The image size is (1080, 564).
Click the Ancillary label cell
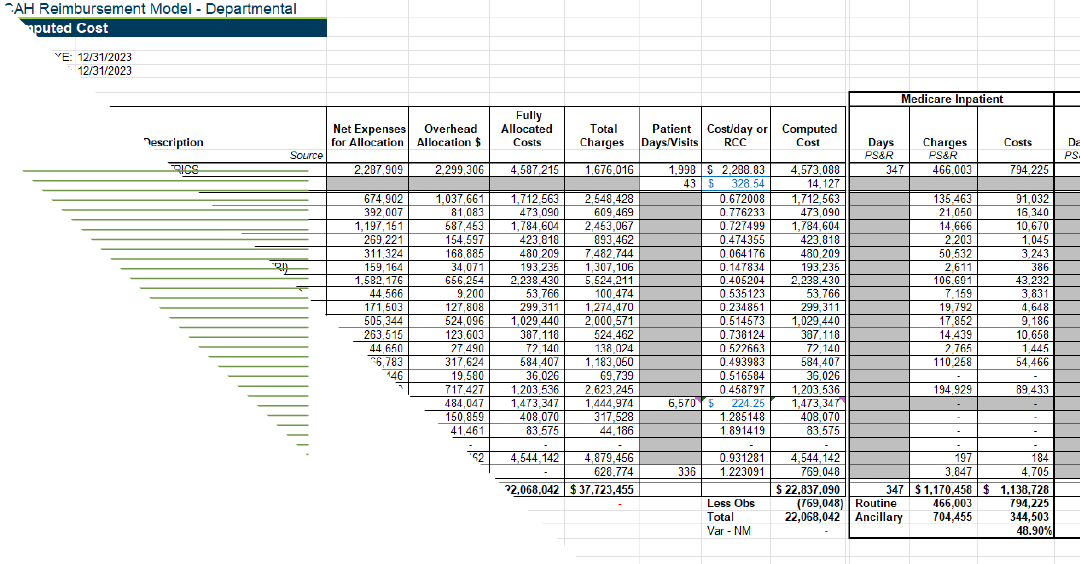pos(878,517)
